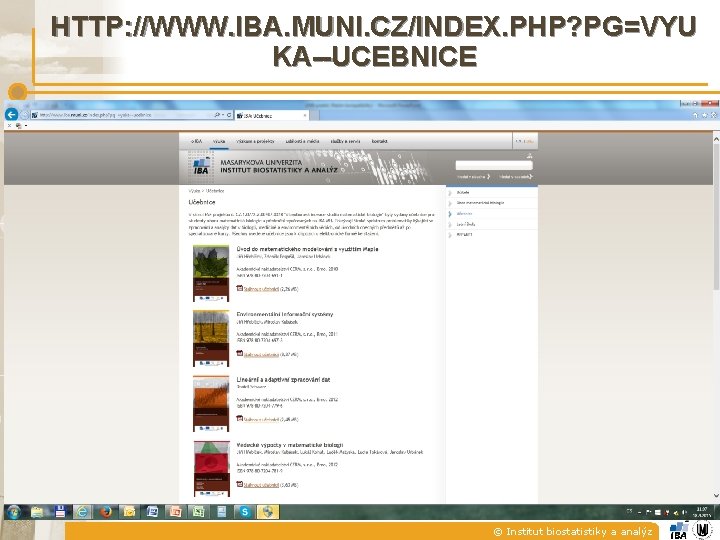Open Outlook from the taskbar
Screen dimensions: 720x540
coord(129,512)
